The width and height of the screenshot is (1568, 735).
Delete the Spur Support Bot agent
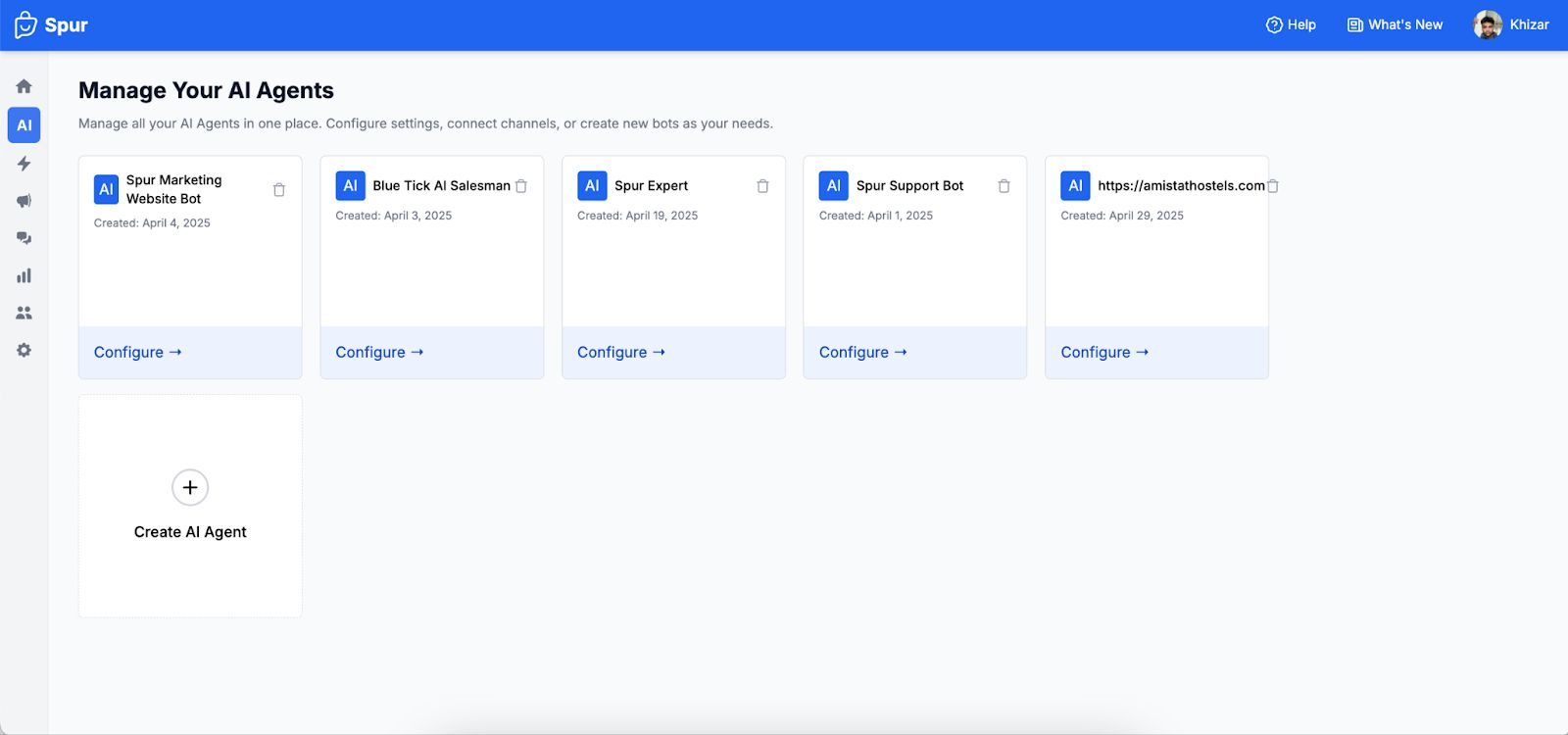point(1004,186)
